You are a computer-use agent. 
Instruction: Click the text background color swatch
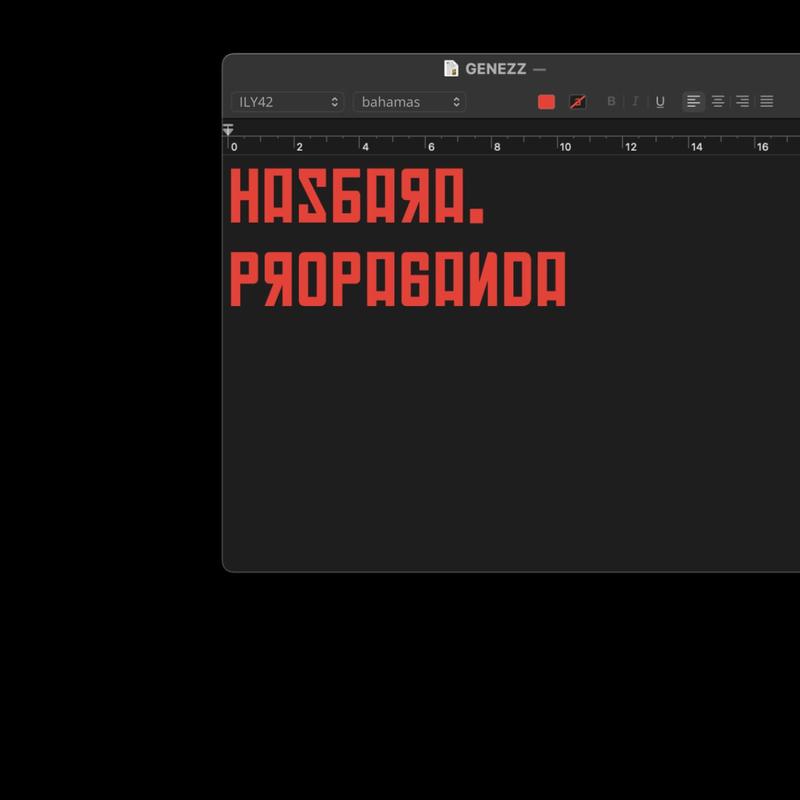tap(578, 102)
